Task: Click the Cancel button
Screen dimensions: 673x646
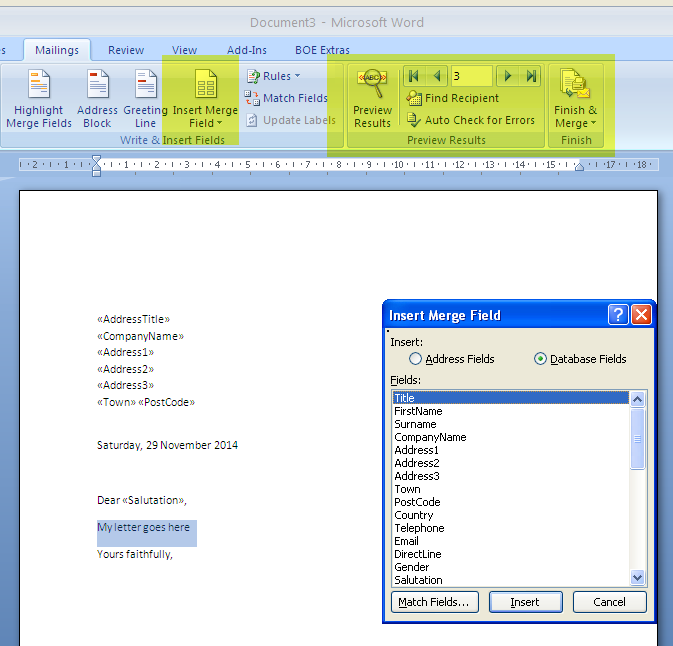Action: pyautogui.click(x=609, y=602)
